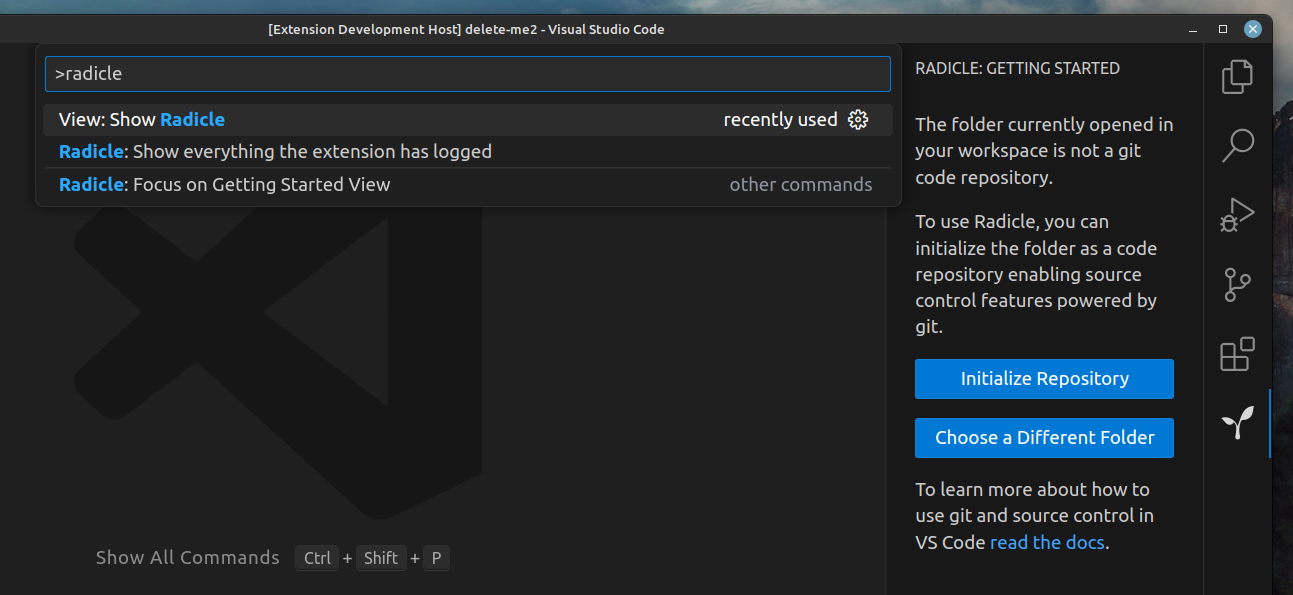Image resolution: width=1293 pixels, height=595 pixels.
Task: Minimize the VS Code window
Action: [x=1192, y=29]
